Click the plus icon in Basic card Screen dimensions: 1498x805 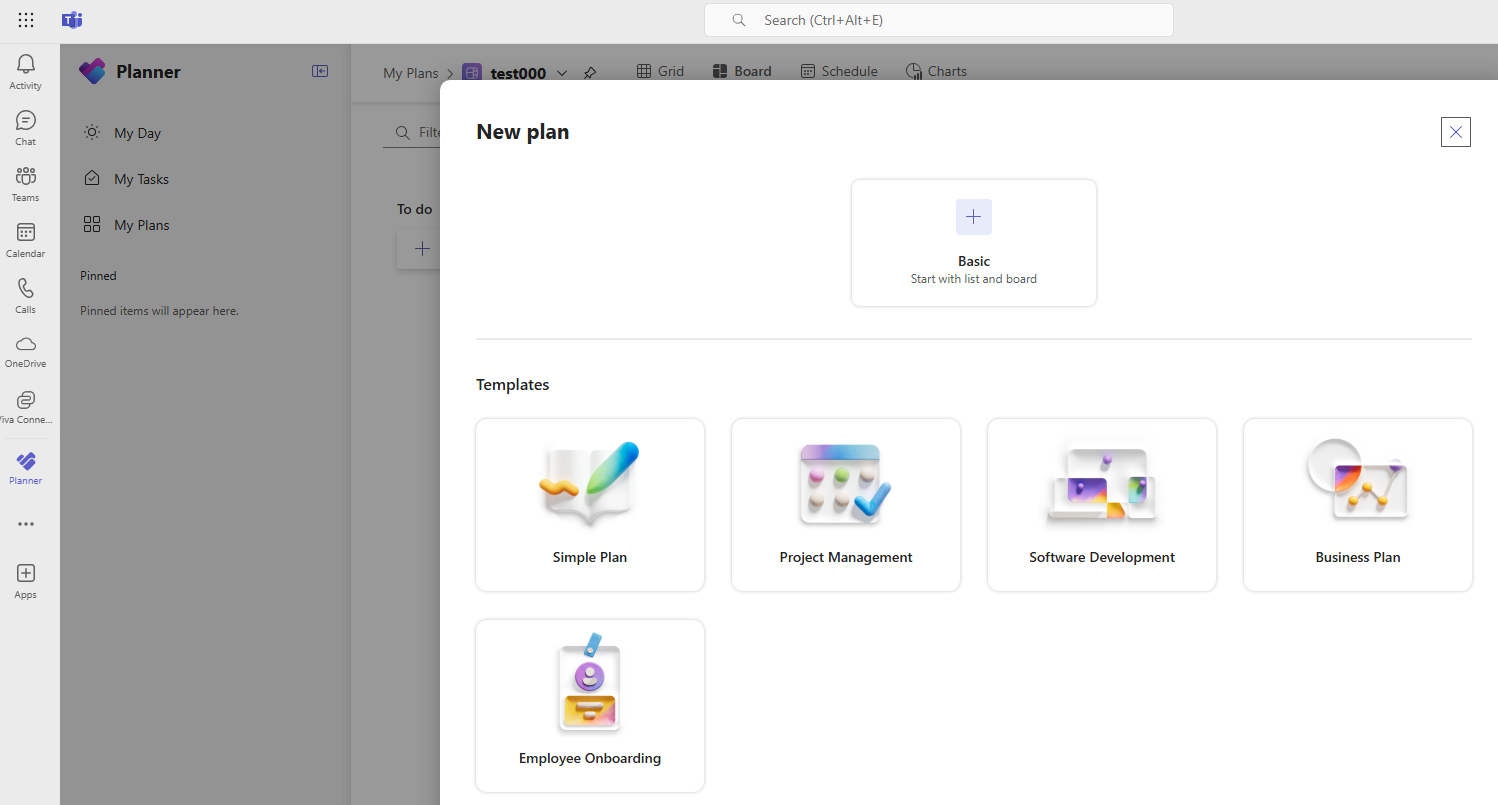pos(974,217)
